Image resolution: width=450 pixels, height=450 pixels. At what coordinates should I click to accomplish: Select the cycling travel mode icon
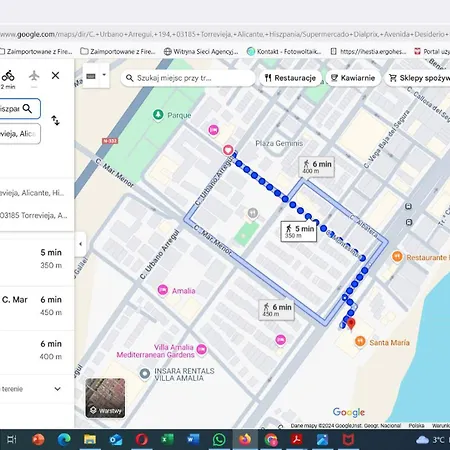(x=8, y=76)
